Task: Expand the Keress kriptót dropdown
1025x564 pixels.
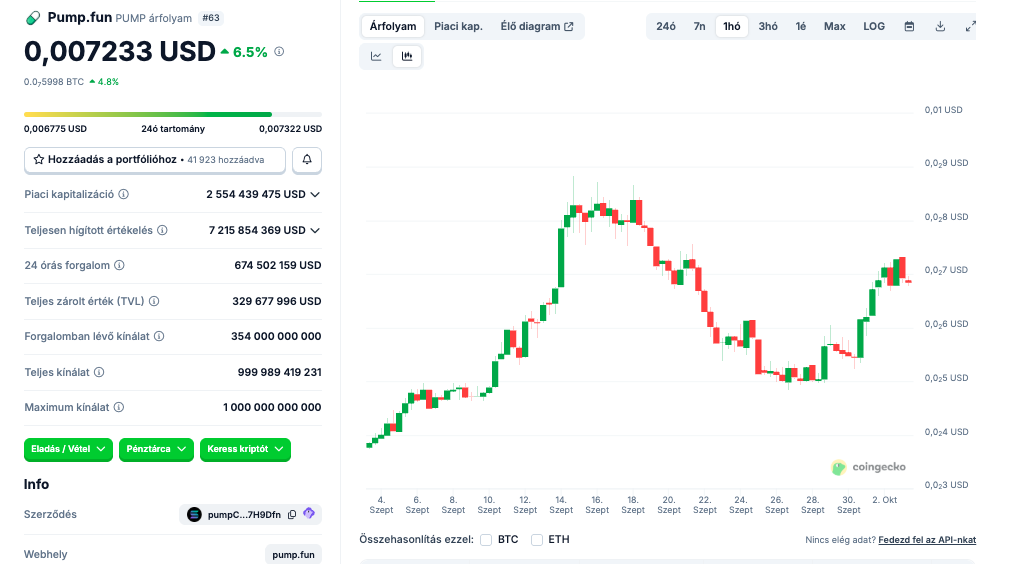Action: click(245, 450)
